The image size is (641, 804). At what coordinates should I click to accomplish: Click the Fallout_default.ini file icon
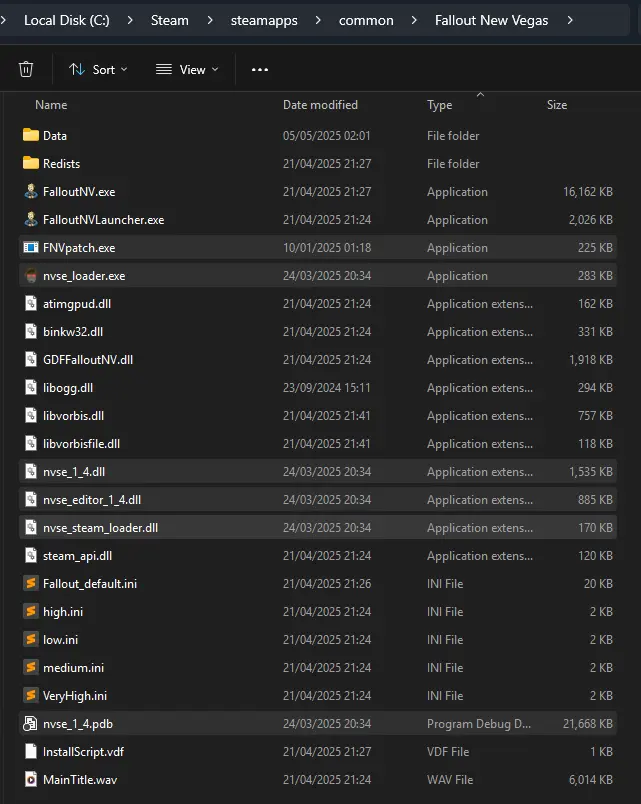tap(30, 583)
